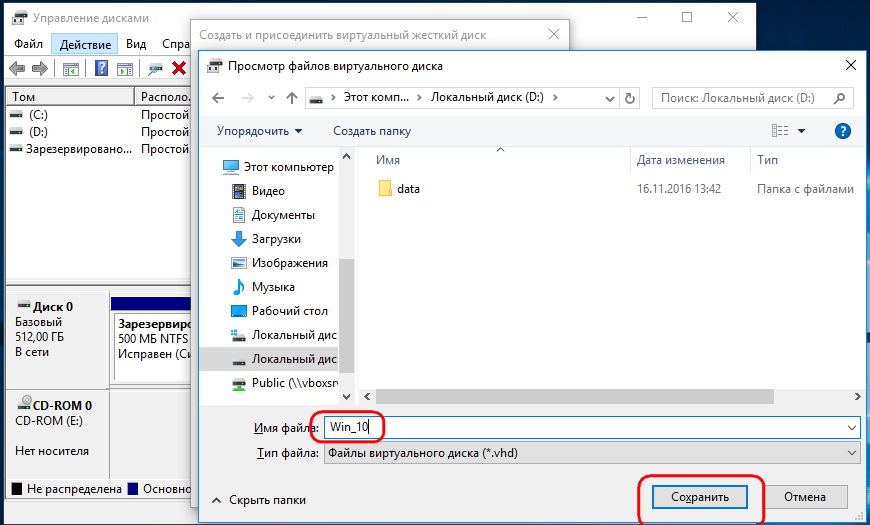Click the Forward arrow in Disk Management toolbar
The width and height of the screenshot is (870, 525).
coord(40,69)
